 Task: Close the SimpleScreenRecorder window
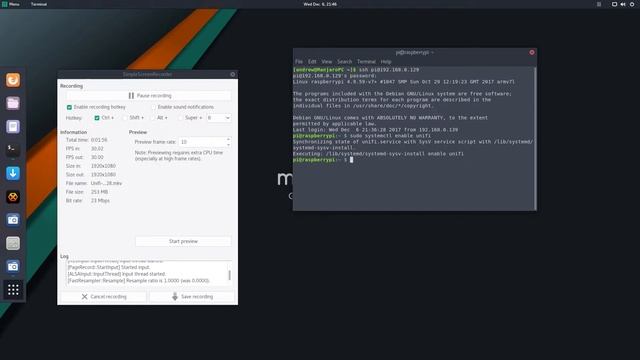233,74
